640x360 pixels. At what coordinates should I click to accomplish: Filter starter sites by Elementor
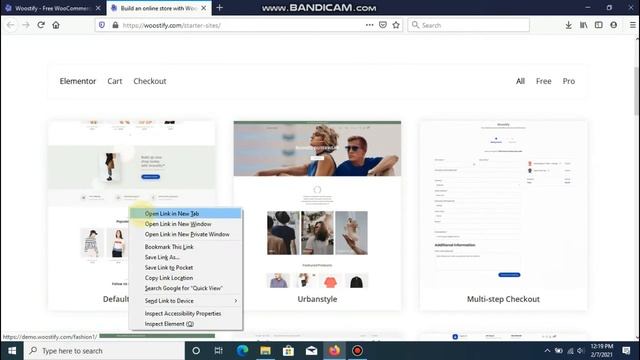coord(78,81)
